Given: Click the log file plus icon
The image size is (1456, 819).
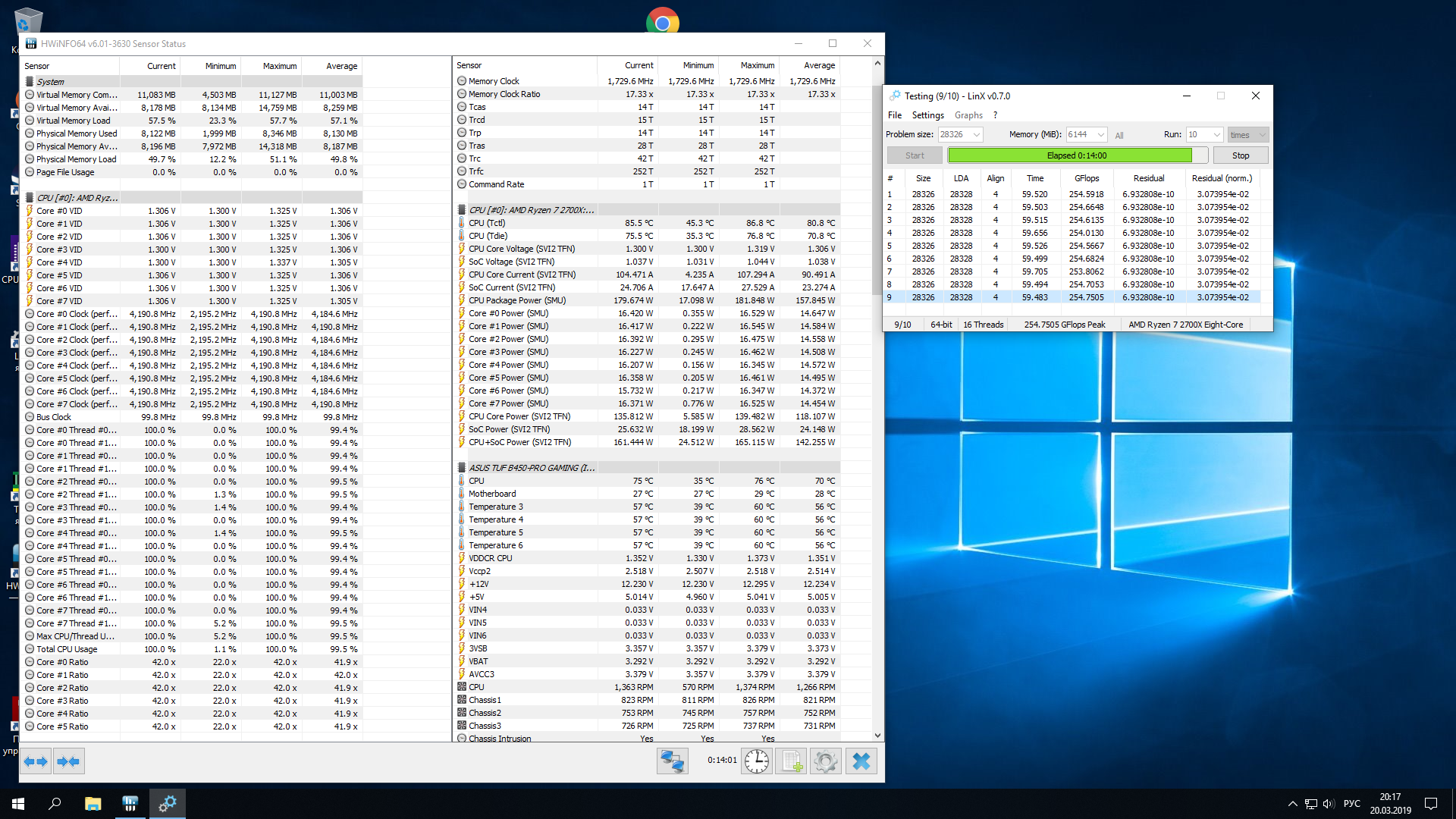Looking at the screenshot, I should coord(791,761).
